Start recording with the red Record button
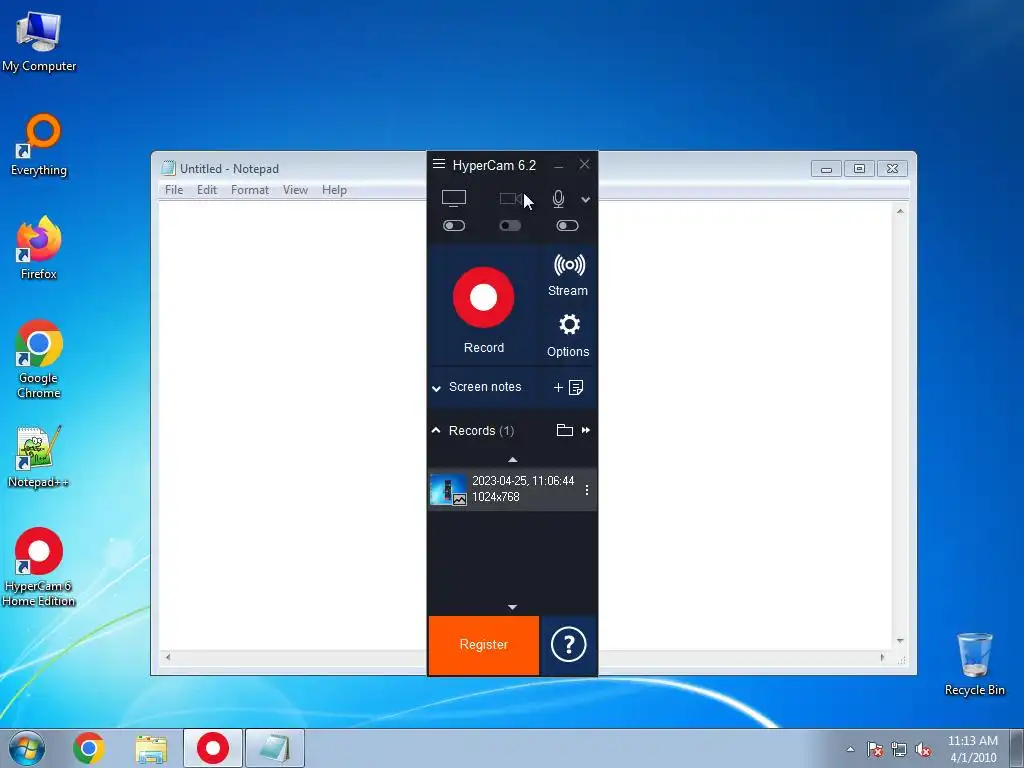Viewport: 1024px width, 768px height. (483, 298)
